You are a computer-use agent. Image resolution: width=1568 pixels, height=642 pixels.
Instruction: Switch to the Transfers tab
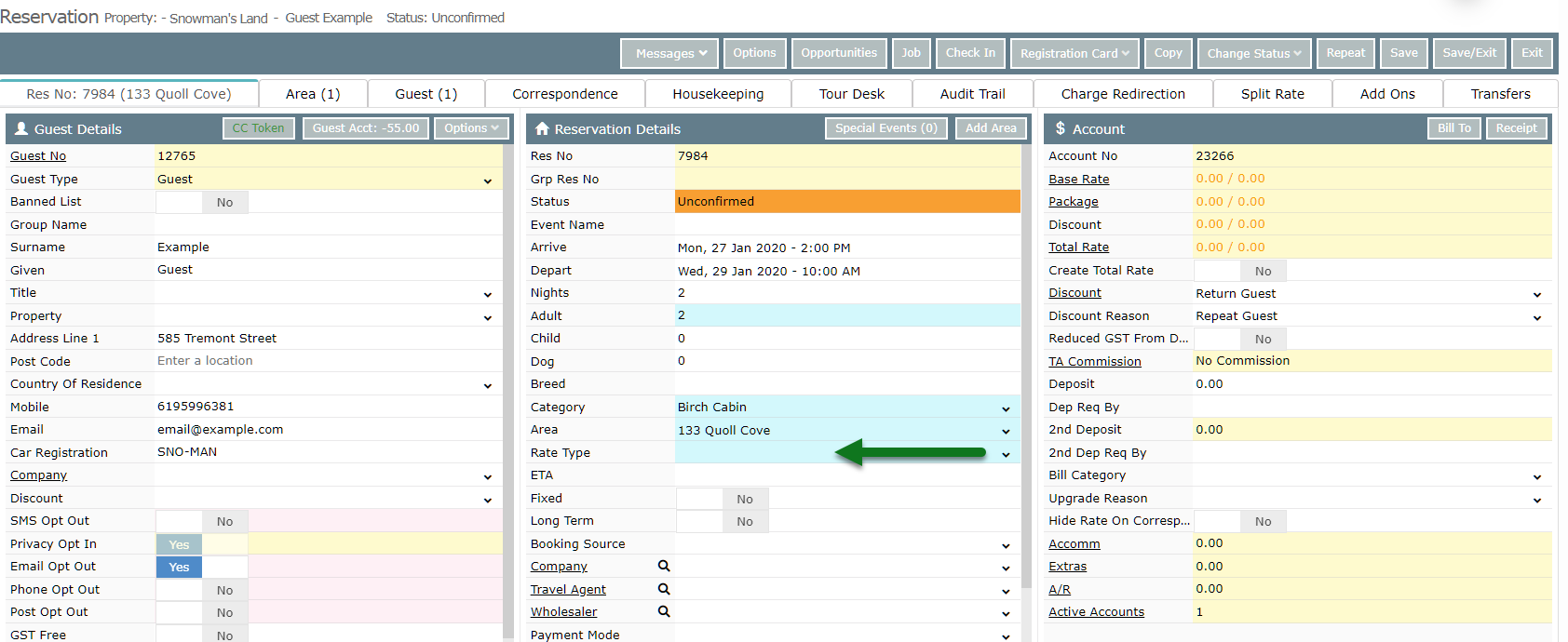click(1501, 94)
